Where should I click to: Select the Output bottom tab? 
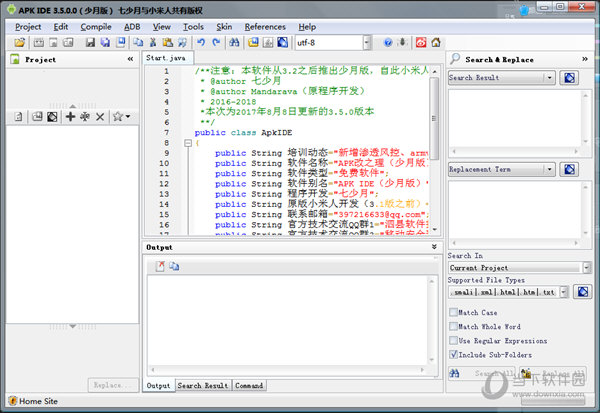pyautogui.click(x=158, y=385)
